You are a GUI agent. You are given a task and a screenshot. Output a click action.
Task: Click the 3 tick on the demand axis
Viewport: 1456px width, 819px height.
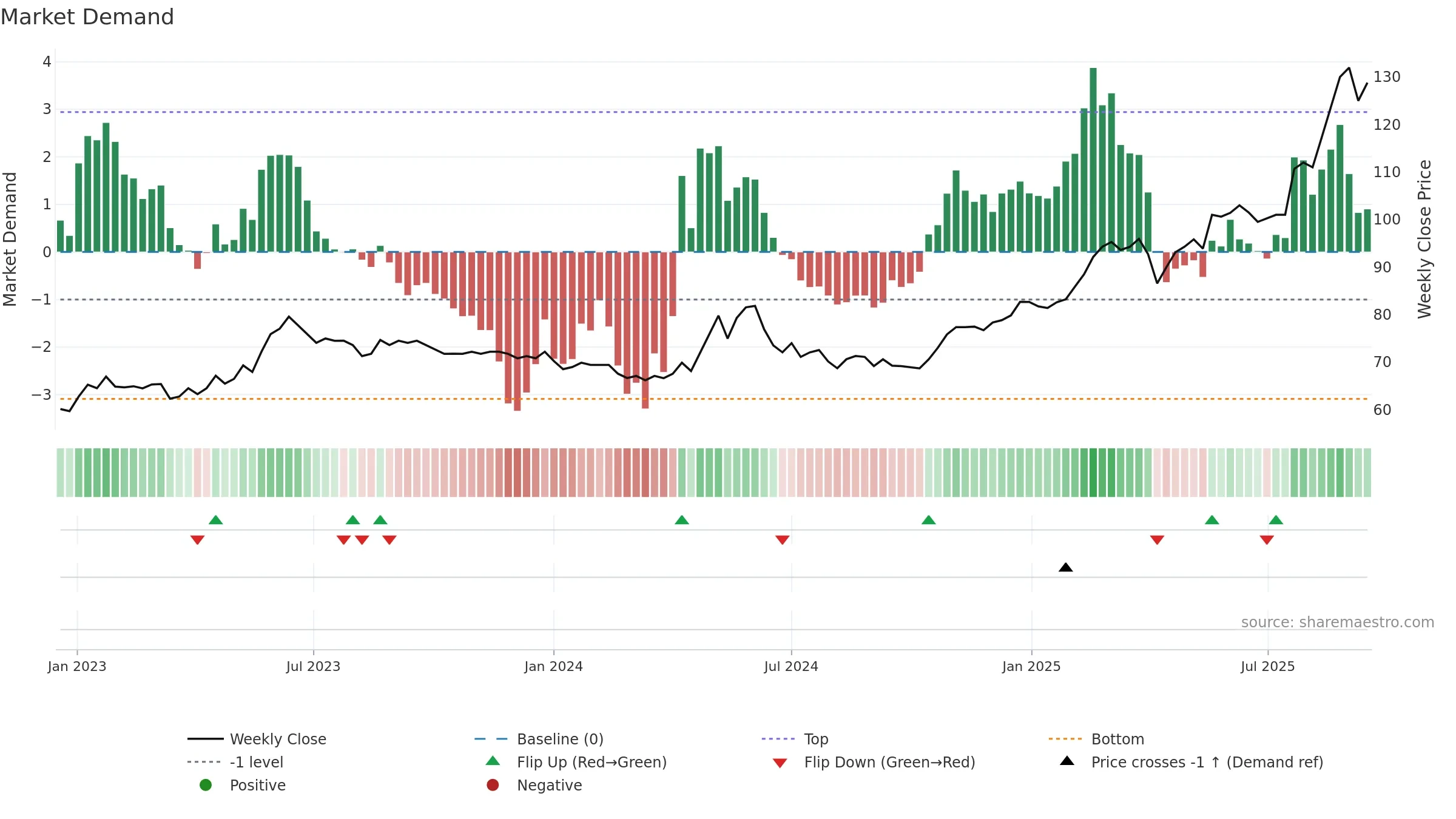coord(47,109)
